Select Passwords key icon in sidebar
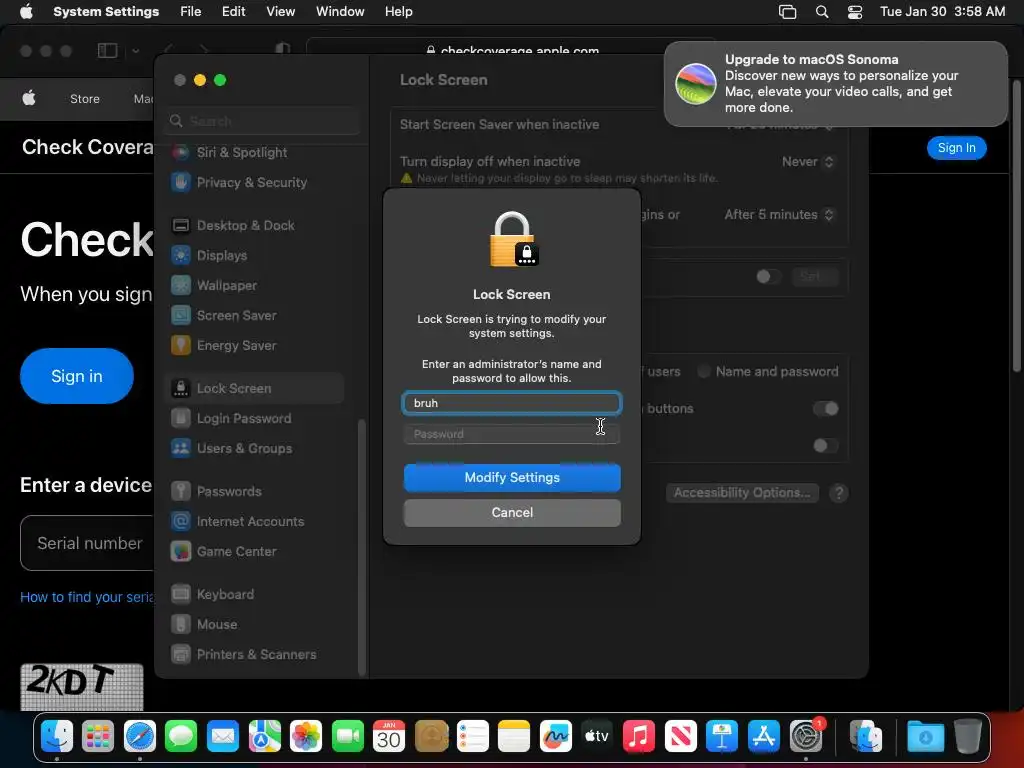 (181, 491)
